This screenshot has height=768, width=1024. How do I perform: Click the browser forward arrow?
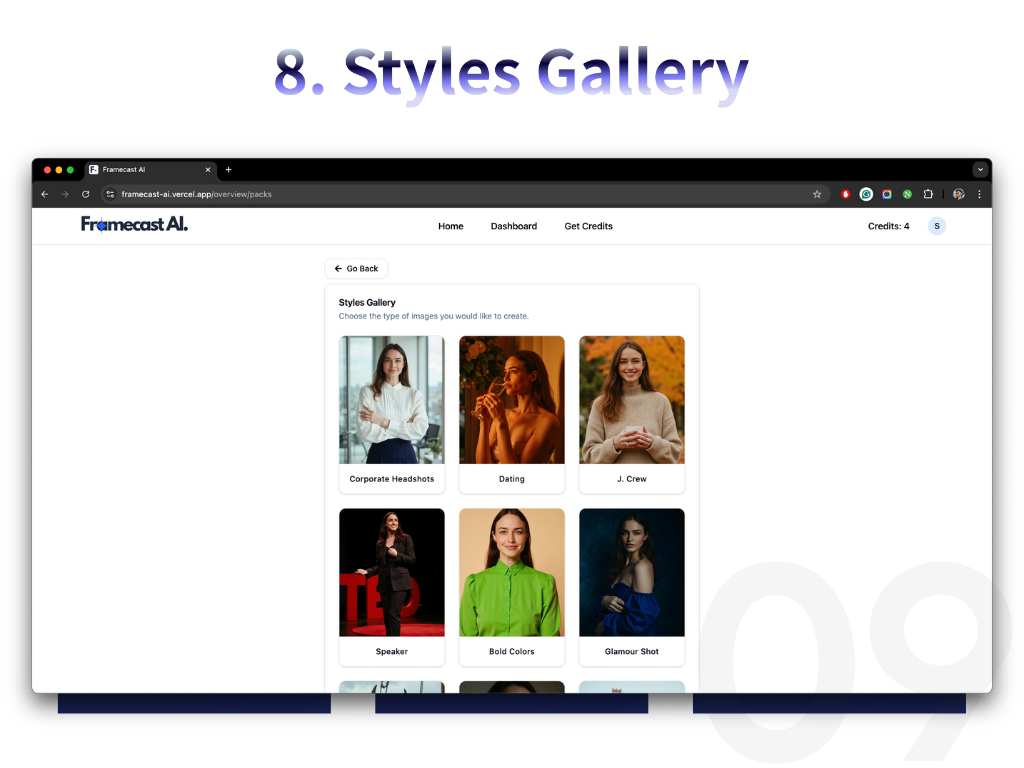coord(65,194)
